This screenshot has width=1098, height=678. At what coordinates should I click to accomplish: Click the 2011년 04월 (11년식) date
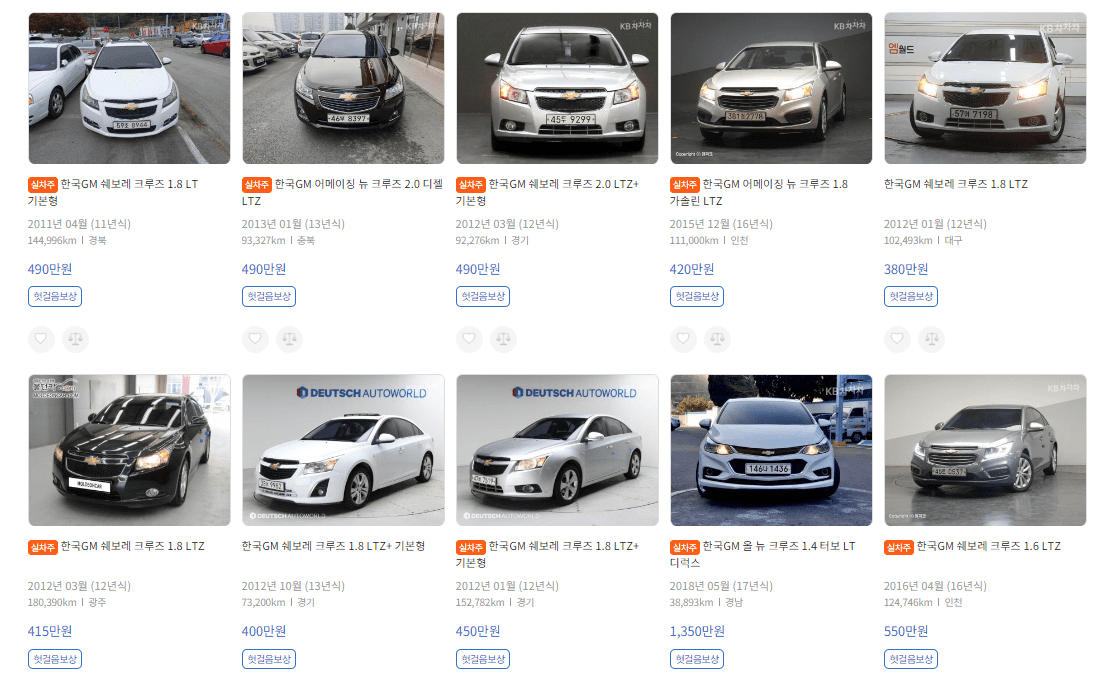point(79,224)
